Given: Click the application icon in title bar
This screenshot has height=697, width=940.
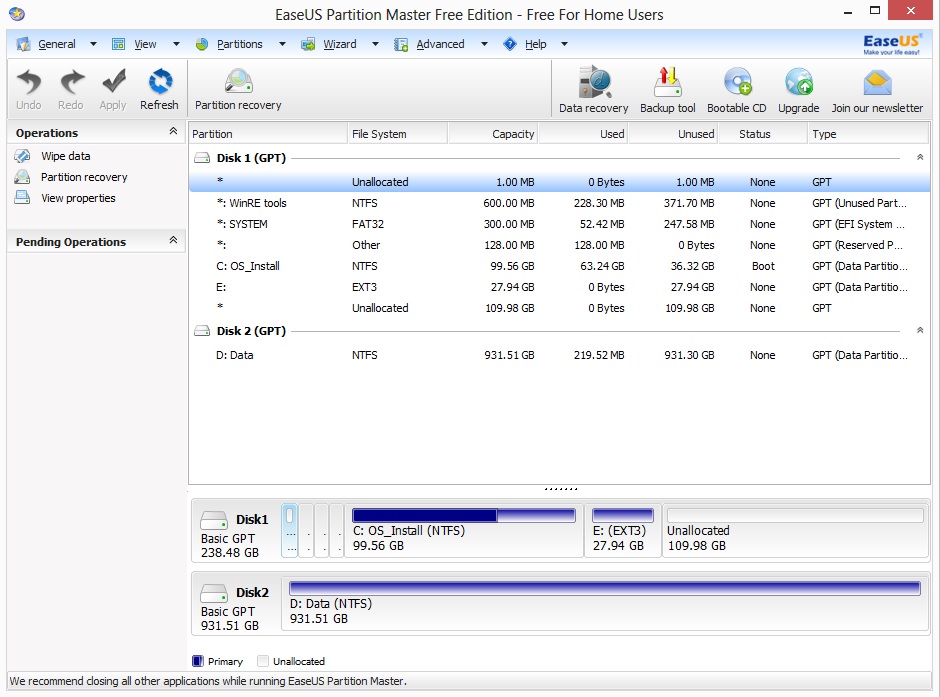Looking at the screenshot, I should coord(17,13).
